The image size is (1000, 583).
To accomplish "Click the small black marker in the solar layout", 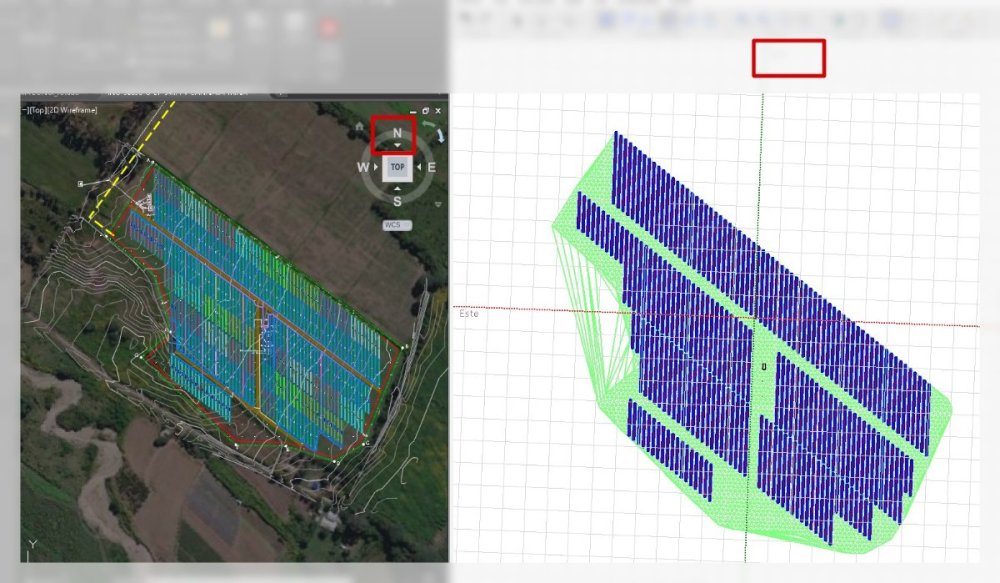I will 763,367.
